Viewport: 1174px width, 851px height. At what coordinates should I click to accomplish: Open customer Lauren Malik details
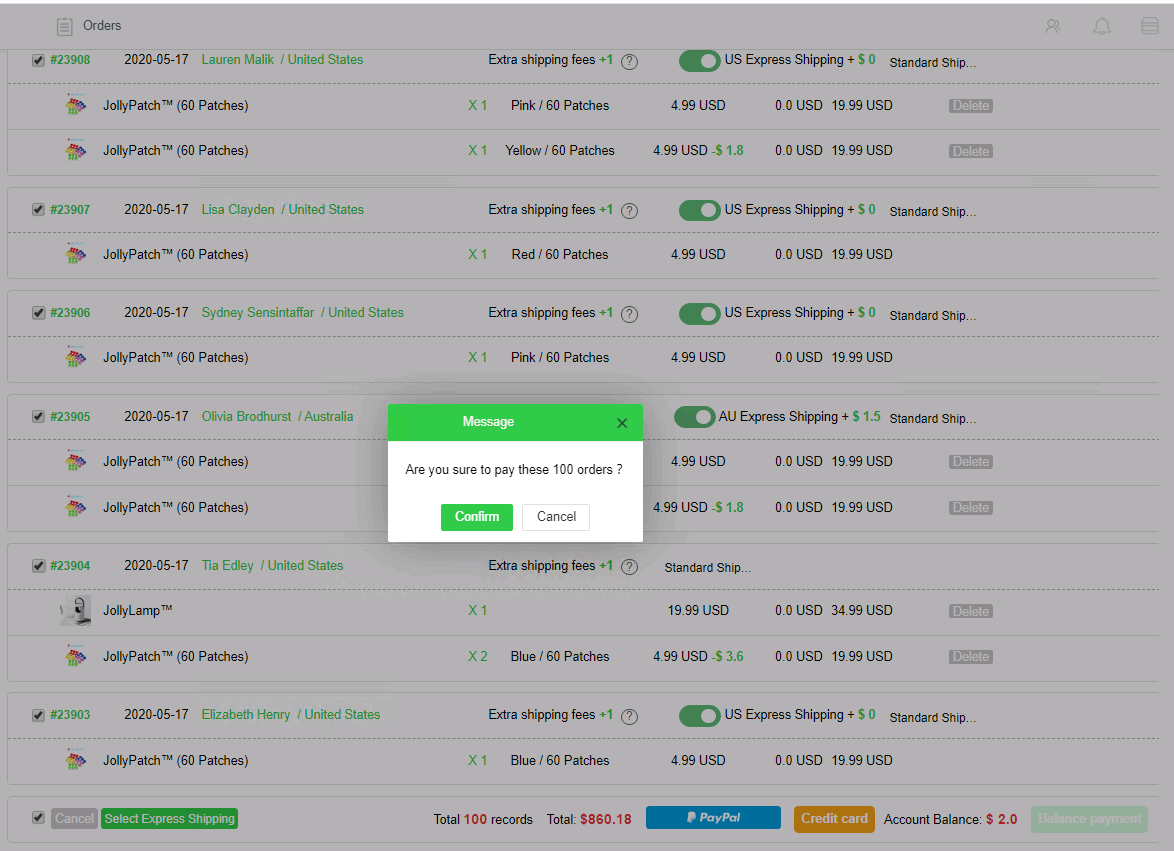tap(237, 59)
